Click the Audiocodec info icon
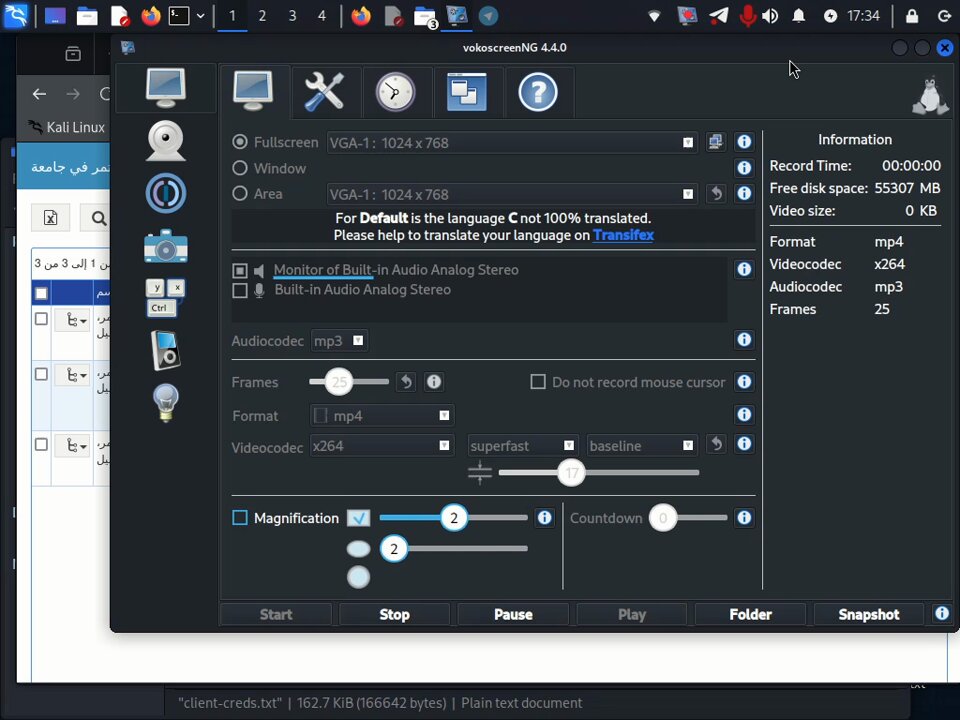The width and height of the screenshot is (960, 720). point(744,340)
